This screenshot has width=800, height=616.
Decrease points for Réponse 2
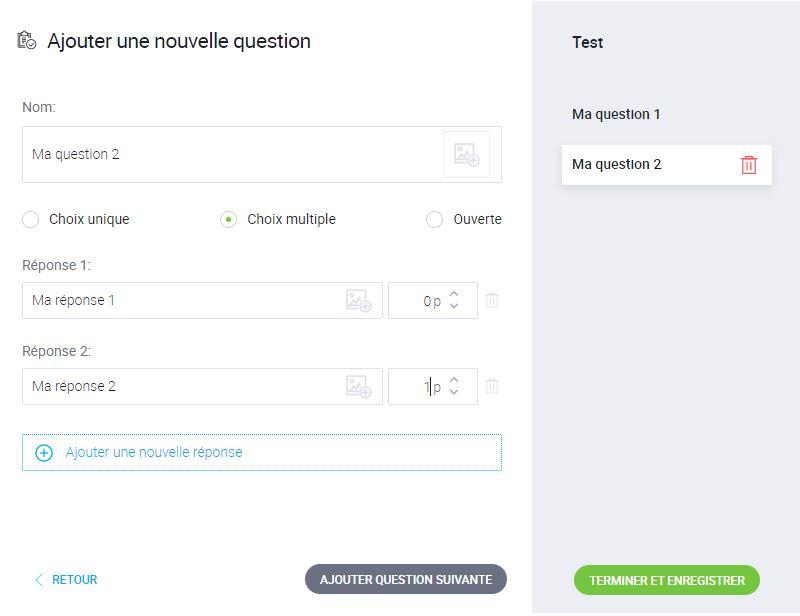coord(454,392)
